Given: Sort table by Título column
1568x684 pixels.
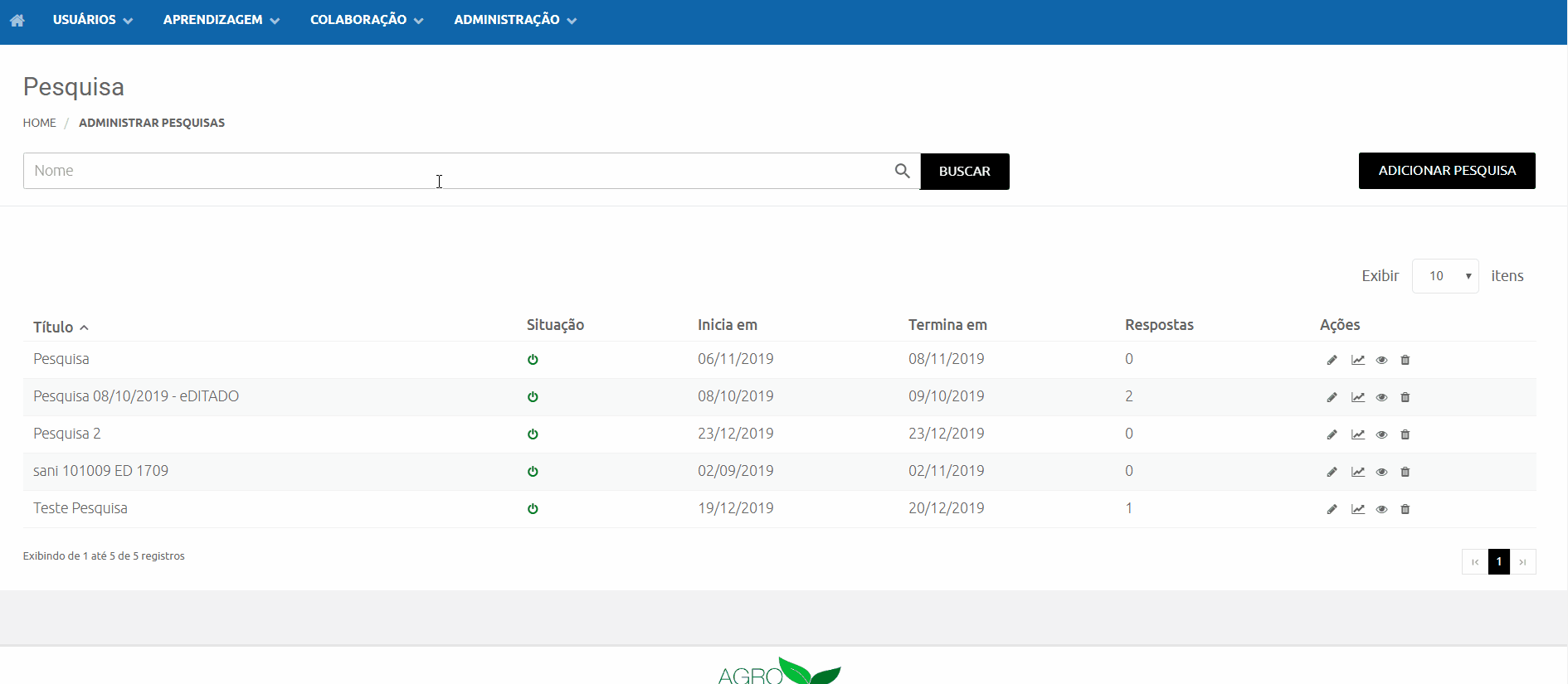Looking at the screenshot, I should (61, 327).
